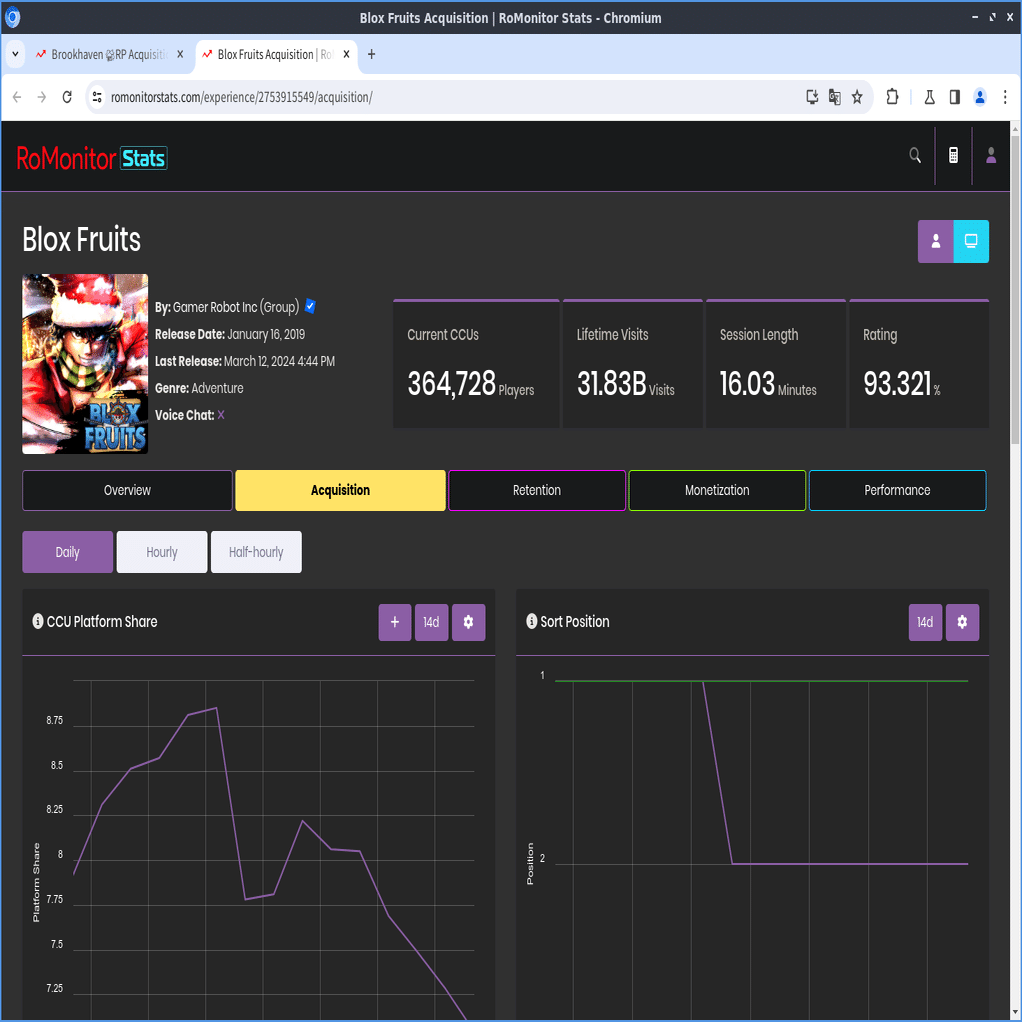Switch to the Blox Fruits Acquisition browser tab

[276, 54]
